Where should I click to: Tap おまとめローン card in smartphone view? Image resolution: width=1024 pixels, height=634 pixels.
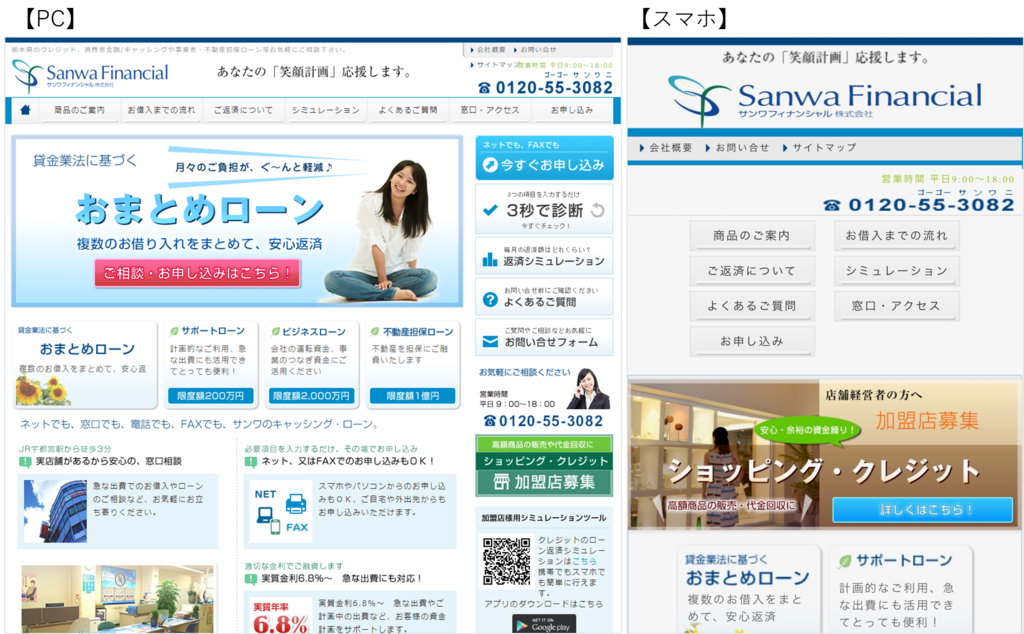(749, 590)
